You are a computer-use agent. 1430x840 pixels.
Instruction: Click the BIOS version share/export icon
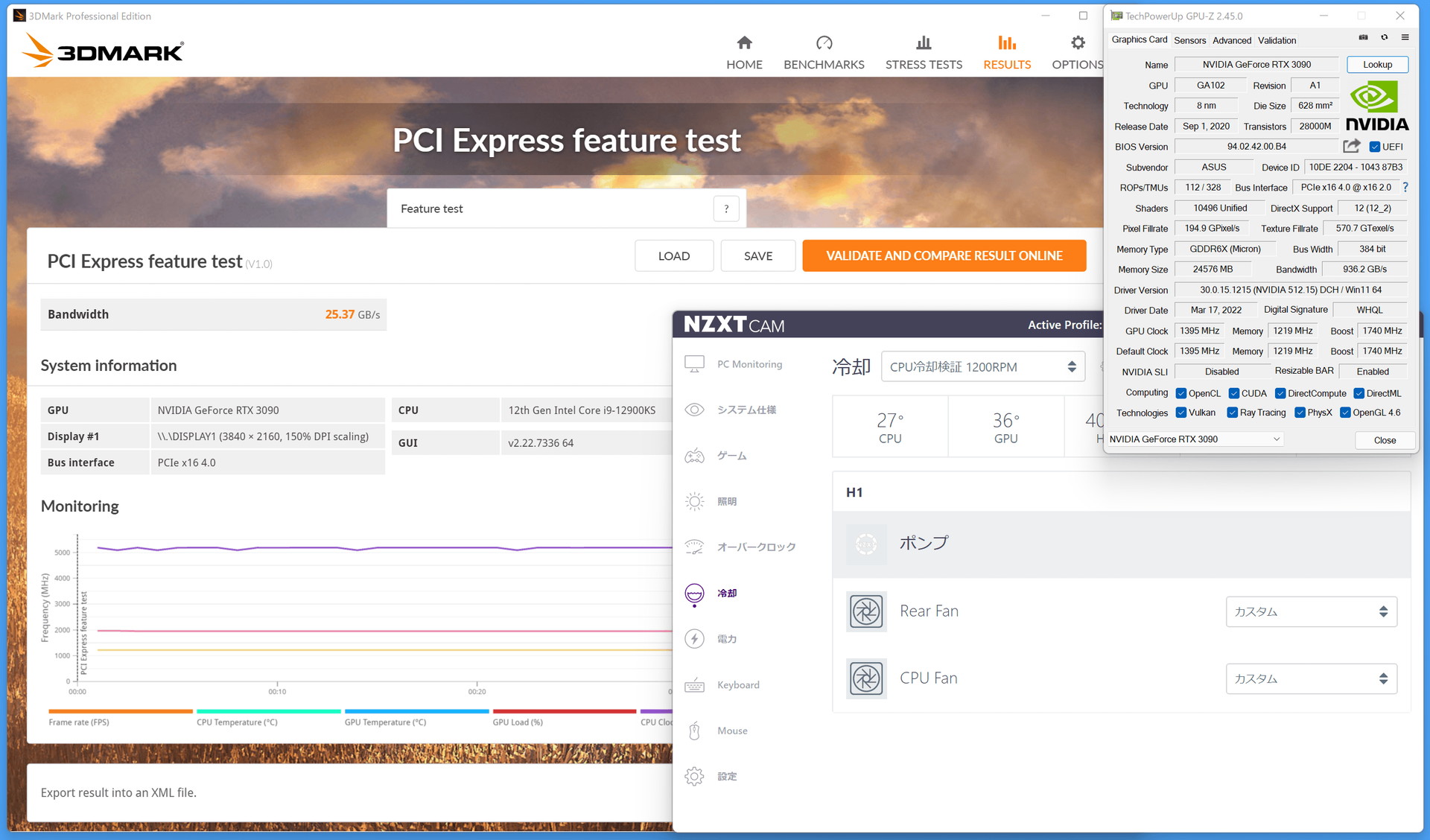1352,146
